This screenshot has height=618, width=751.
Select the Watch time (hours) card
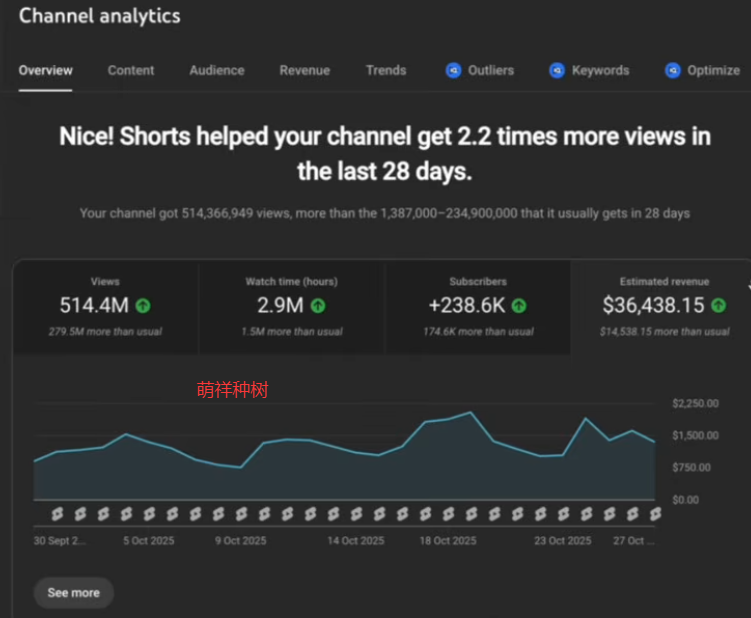coord(292,307)
